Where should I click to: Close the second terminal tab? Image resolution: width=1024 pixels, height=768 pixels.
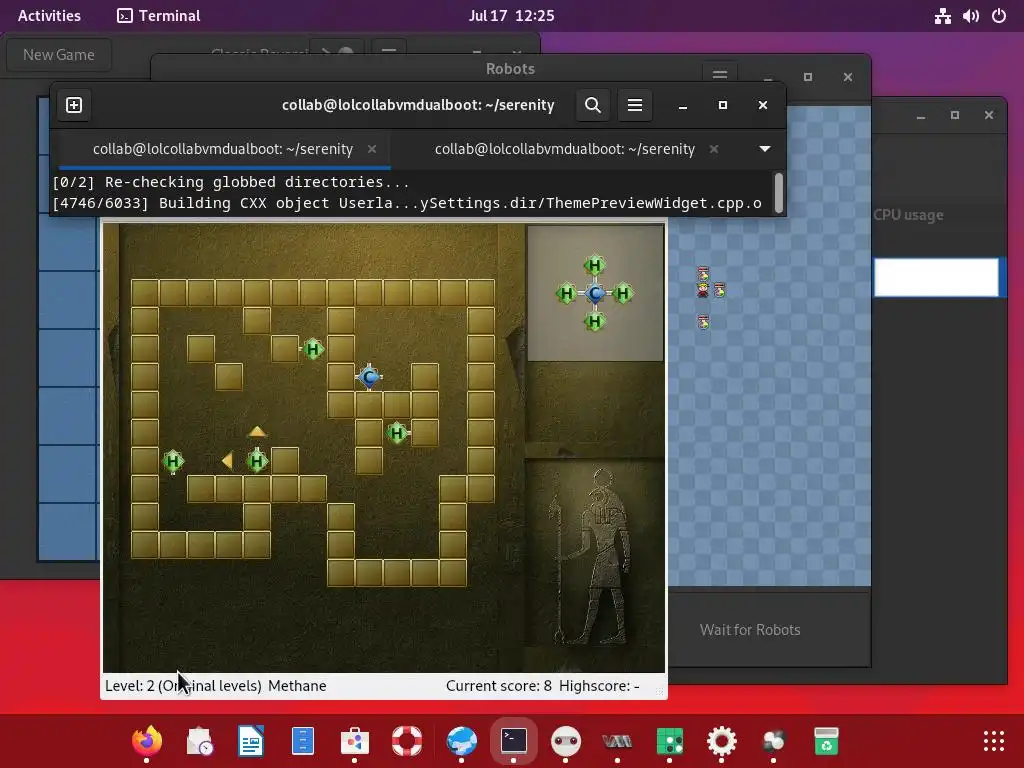(714, 149)
